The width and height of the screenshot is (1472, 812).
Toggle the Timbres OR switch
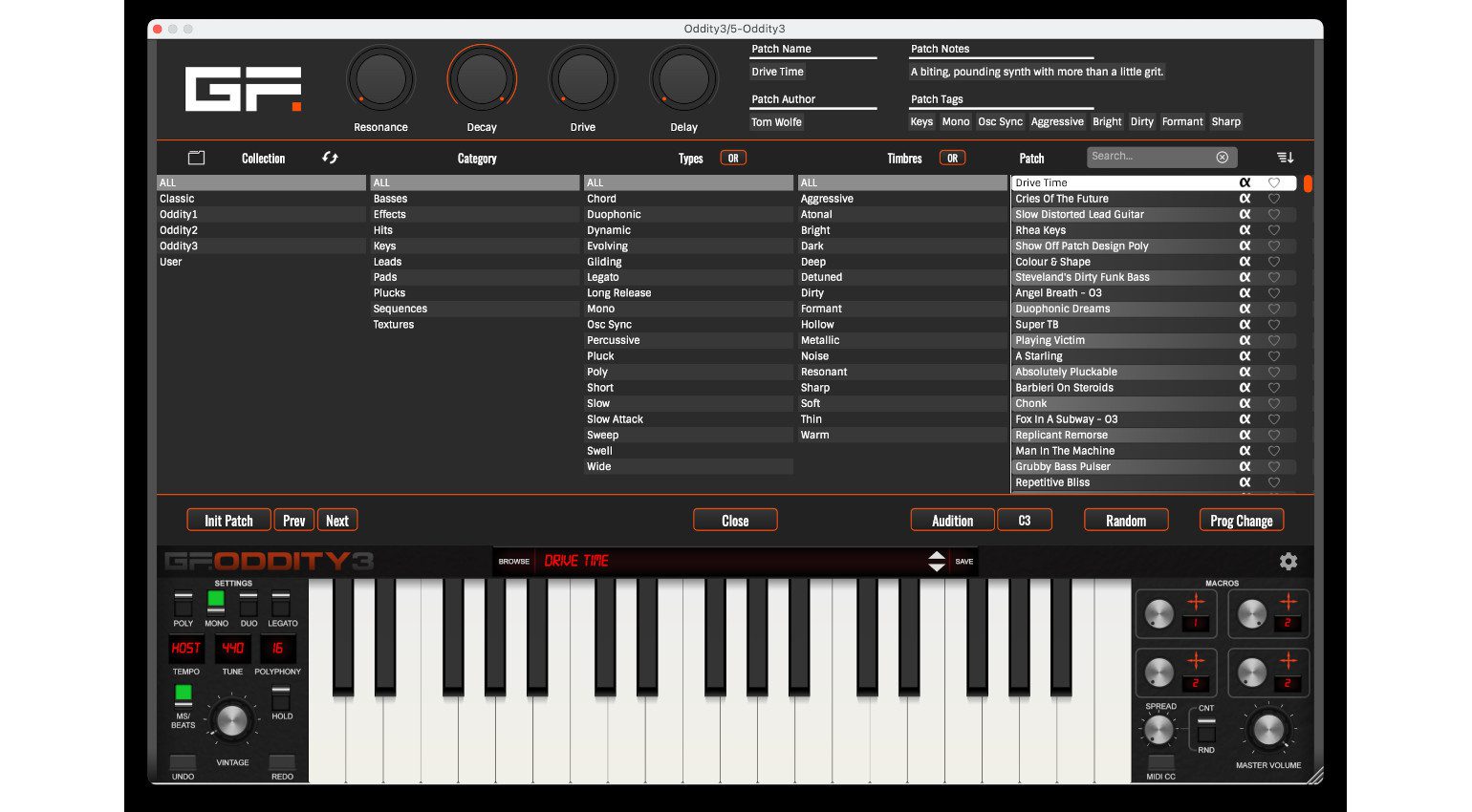tap(952, 159)
